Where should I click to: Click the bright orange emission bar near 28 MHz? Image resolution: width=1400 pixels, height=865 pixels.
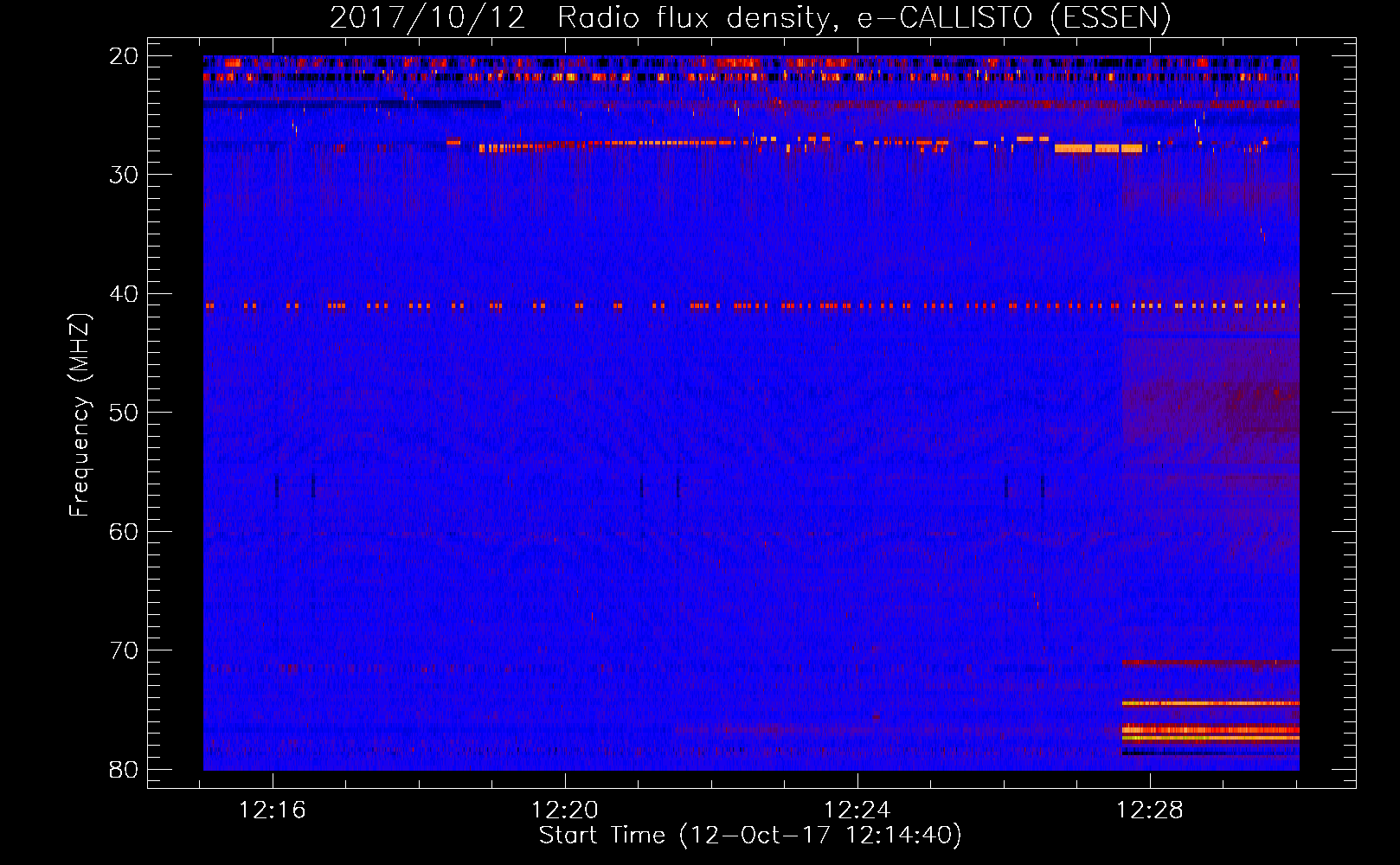[1098, 149]
